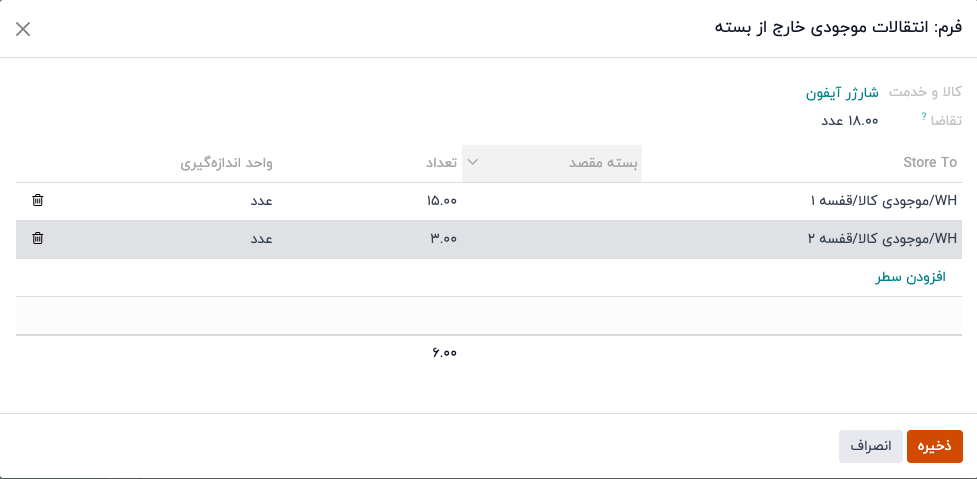Delete the قفسه ۲ row with trash icon

tap(37, 238)
